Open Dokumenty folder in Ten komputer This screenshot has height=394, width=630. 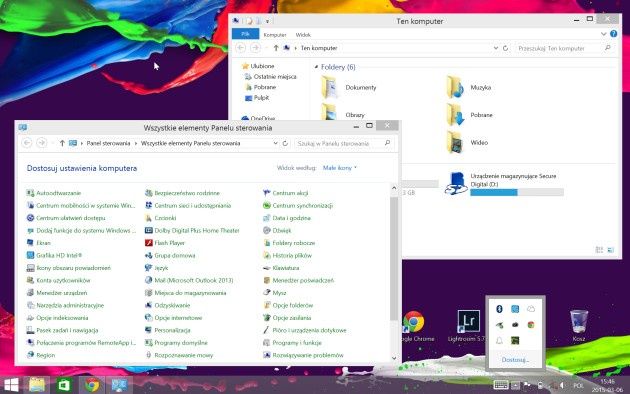coord(349,87)
